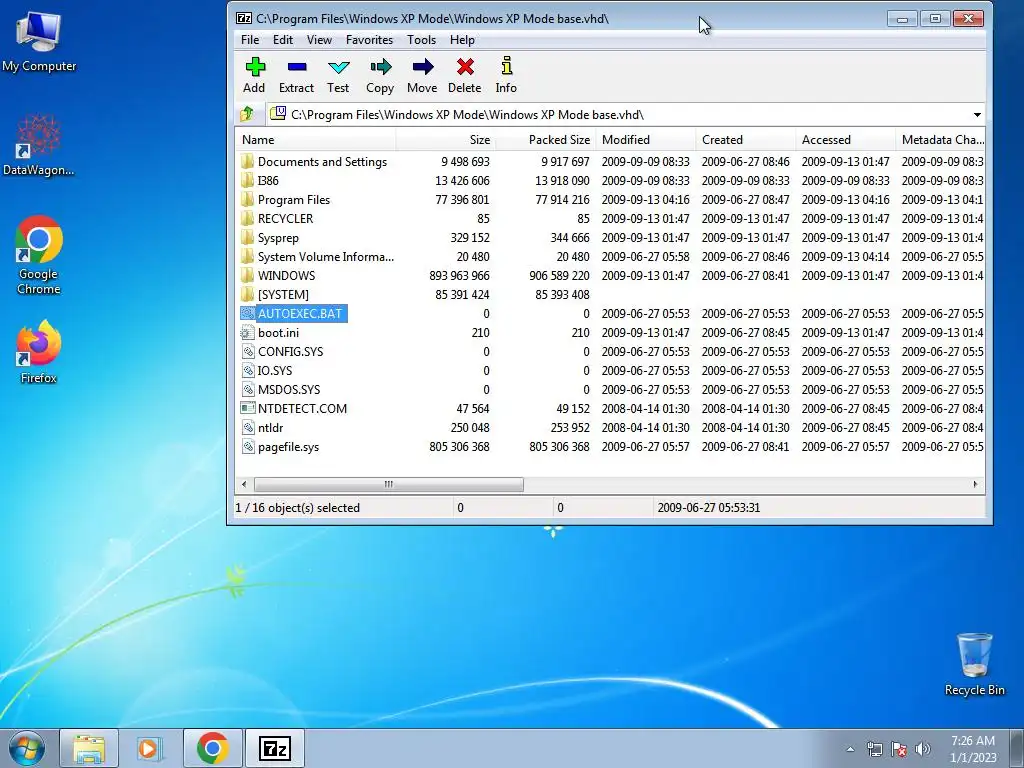Open the Tools menu

tap(421, 40)
